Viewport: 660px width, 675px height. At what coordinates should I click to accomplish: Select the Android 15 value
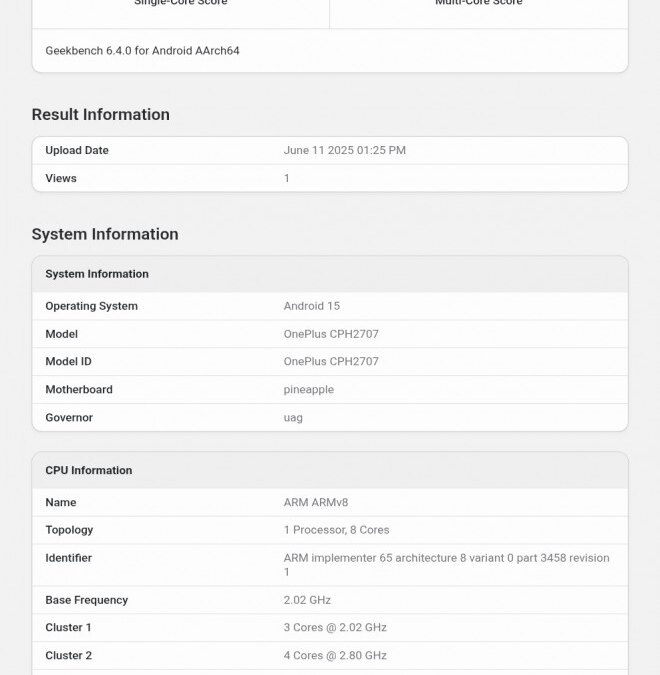[x=311, y=306]
